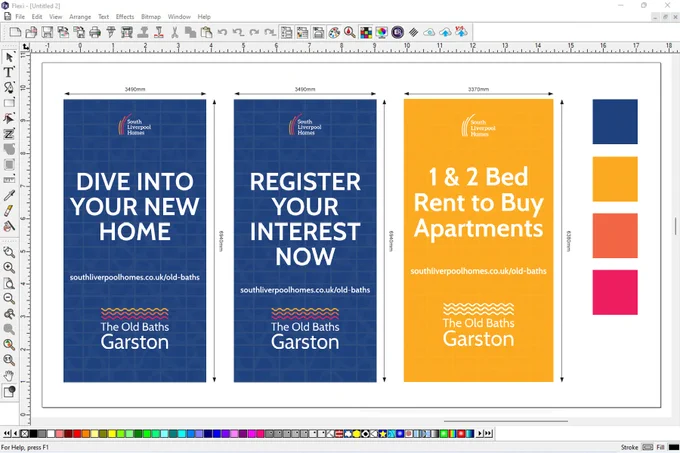Open the Help menu
The image size is (680, 453).
click(x=204, y=16)
